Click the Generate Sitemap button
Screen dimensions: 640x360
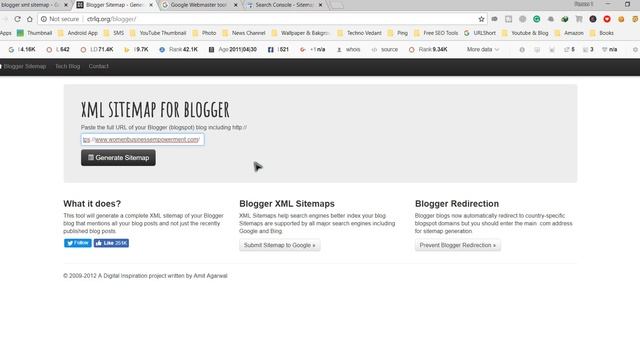(118, 158)
